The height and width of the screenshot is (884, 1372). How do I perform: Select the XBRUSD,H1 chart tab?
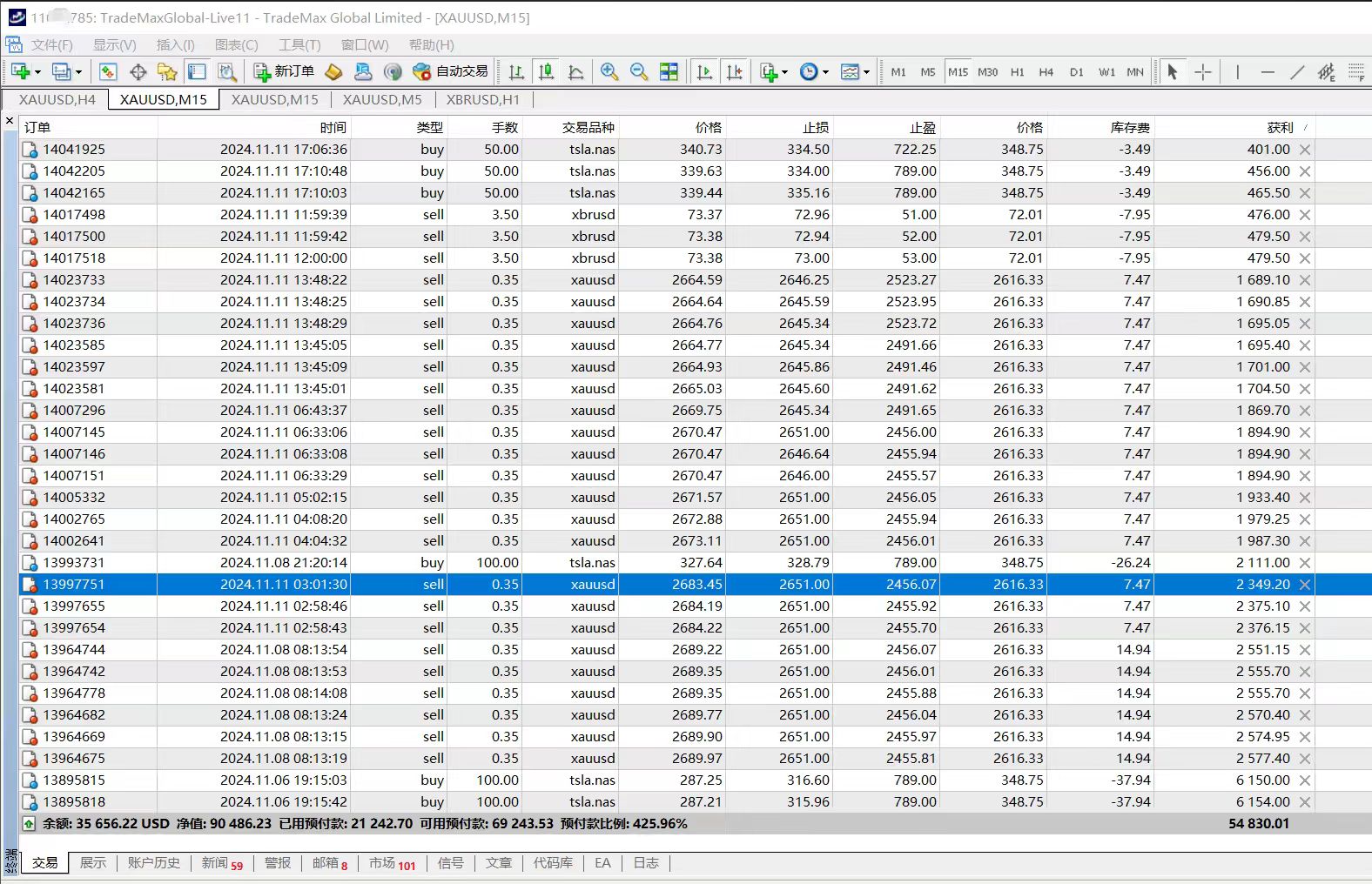click(x=482, y=100)
